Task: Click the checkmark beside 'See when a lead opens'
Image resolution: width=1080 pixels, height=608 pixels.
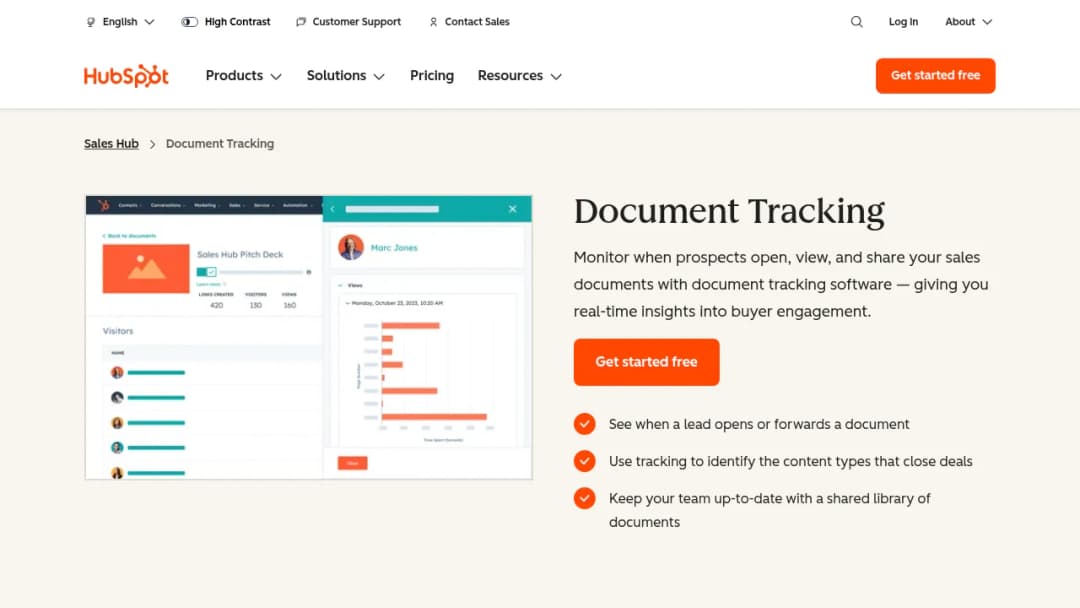Action: tap(584, 424)
